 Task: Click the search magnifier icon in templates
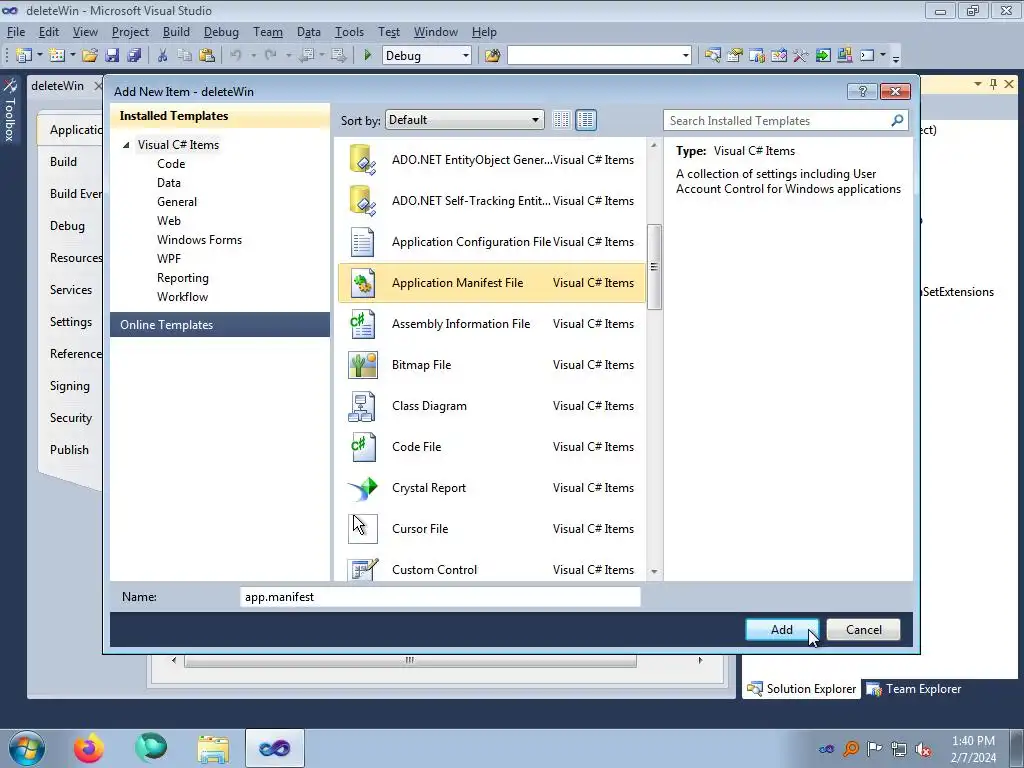(897, 120)
